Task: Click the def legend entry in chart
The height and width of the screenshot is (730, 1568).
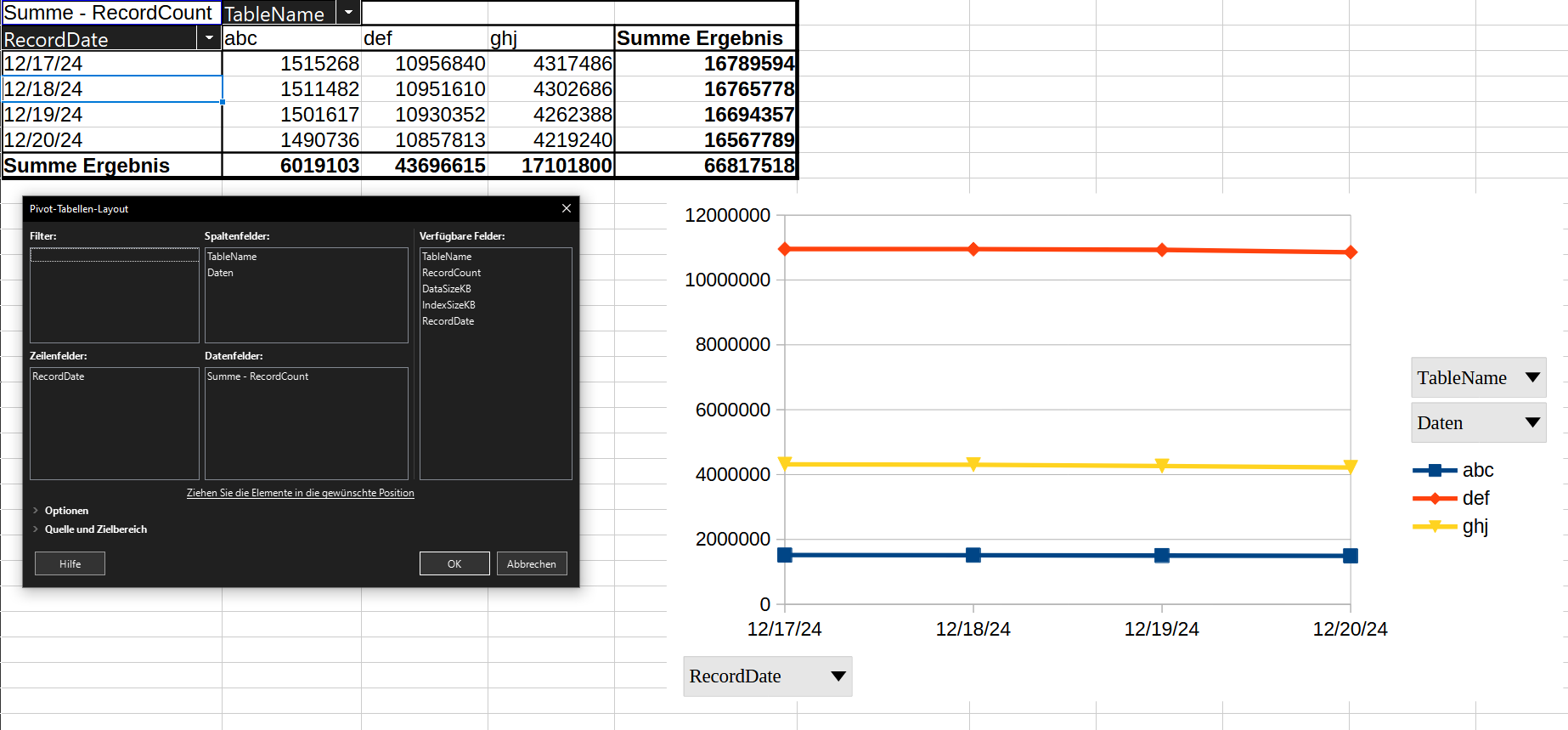Action: click(x=1452, y=498)
